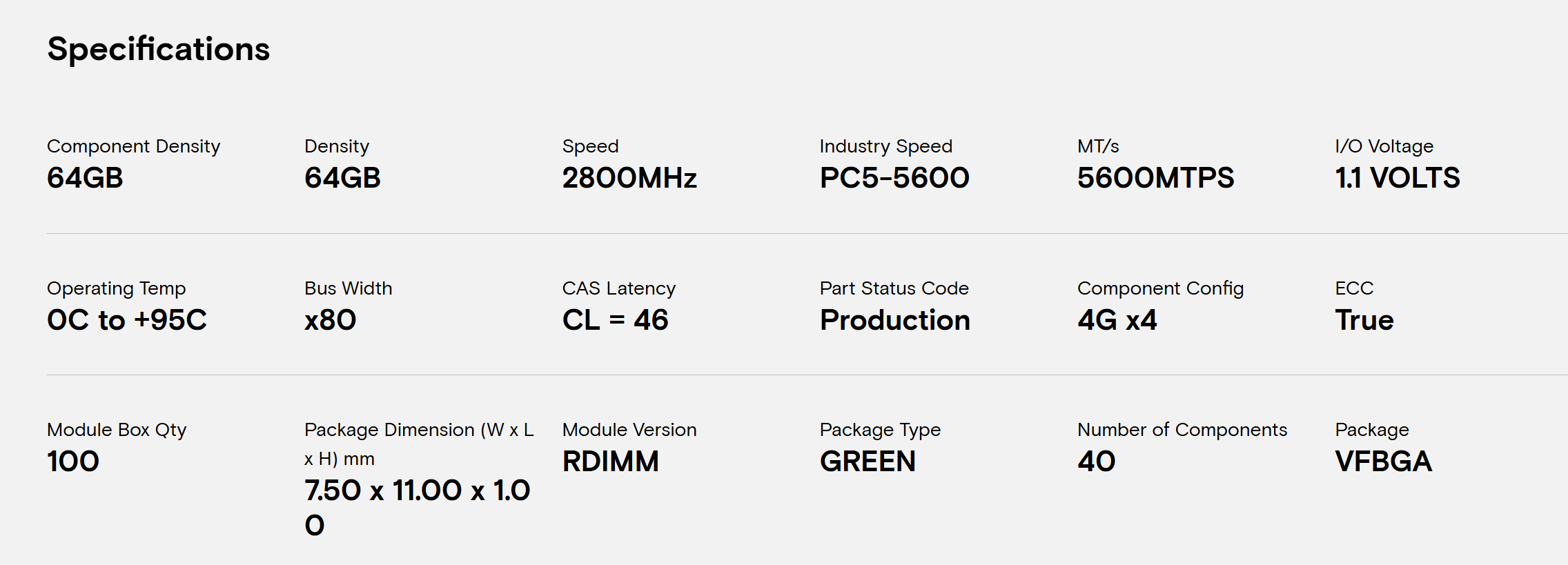Click the Number of Components label
The height and width of the screenshot is (565, 1568).
[x=1182, y=430]
